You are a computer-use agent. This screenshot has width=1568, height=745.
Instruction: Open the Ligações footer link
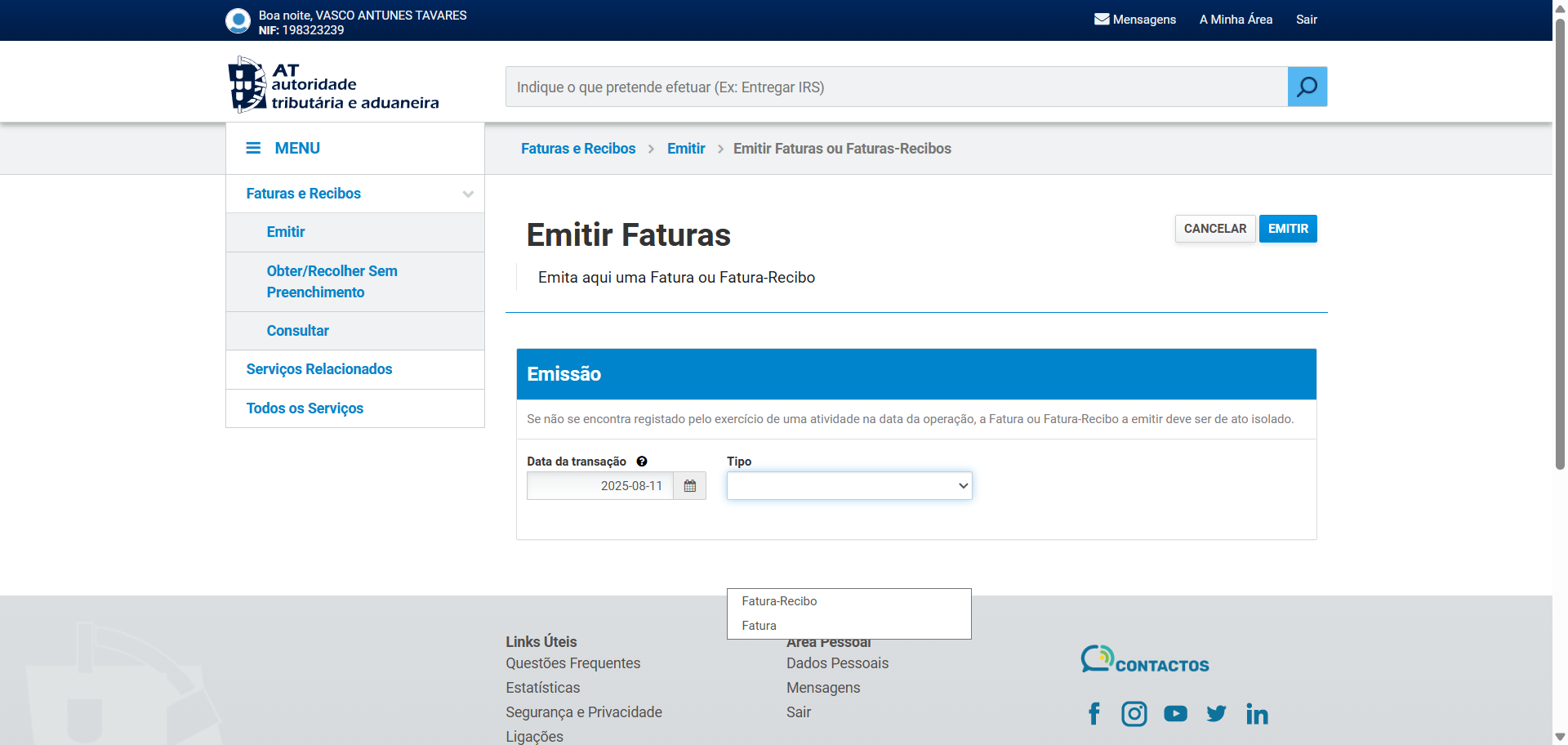click(x=535, y=737)
